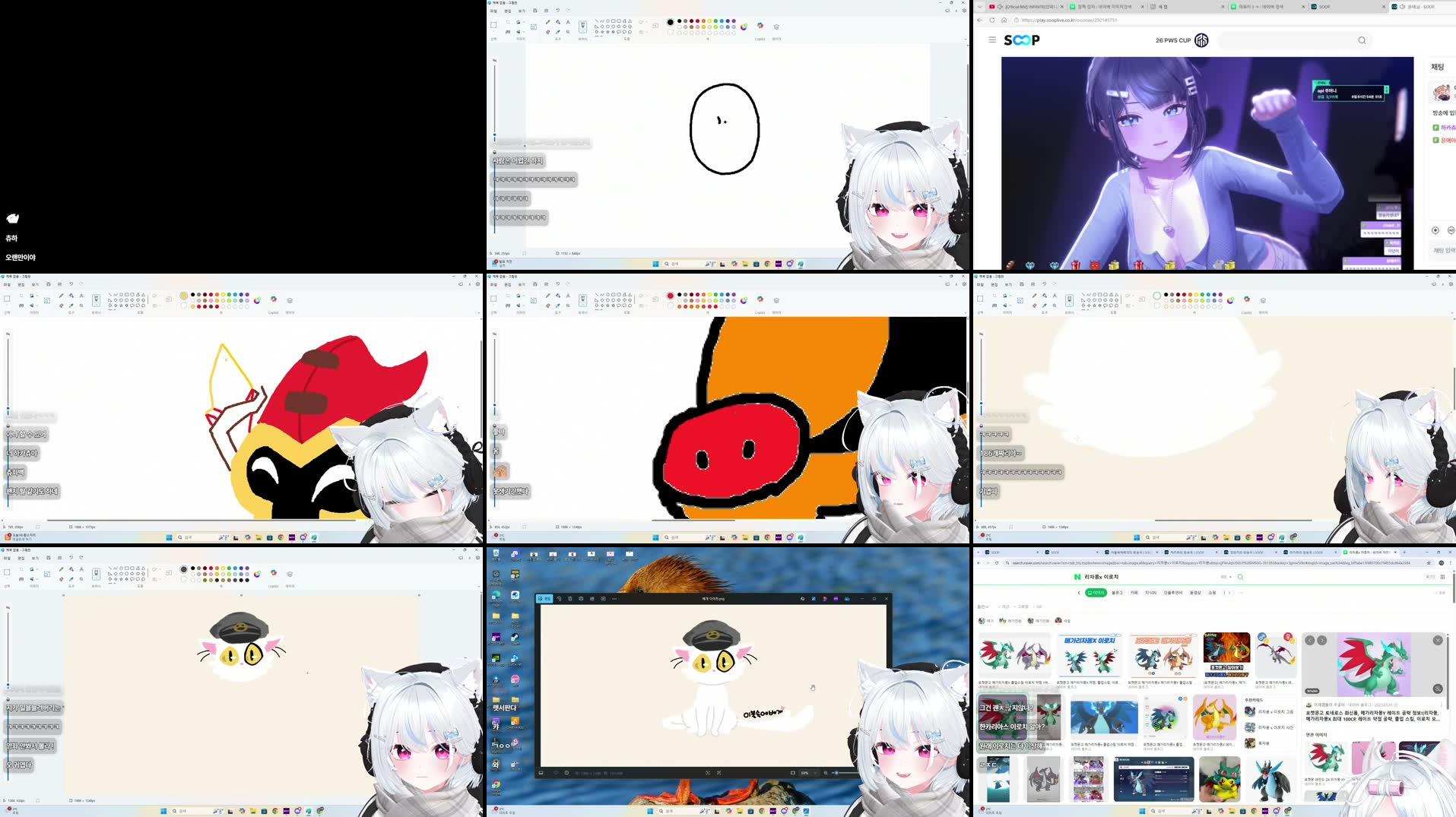Viewport: 1456px width, 817px height.
Task: Select the Fill with color bucket tool
Action: point(557,23)
